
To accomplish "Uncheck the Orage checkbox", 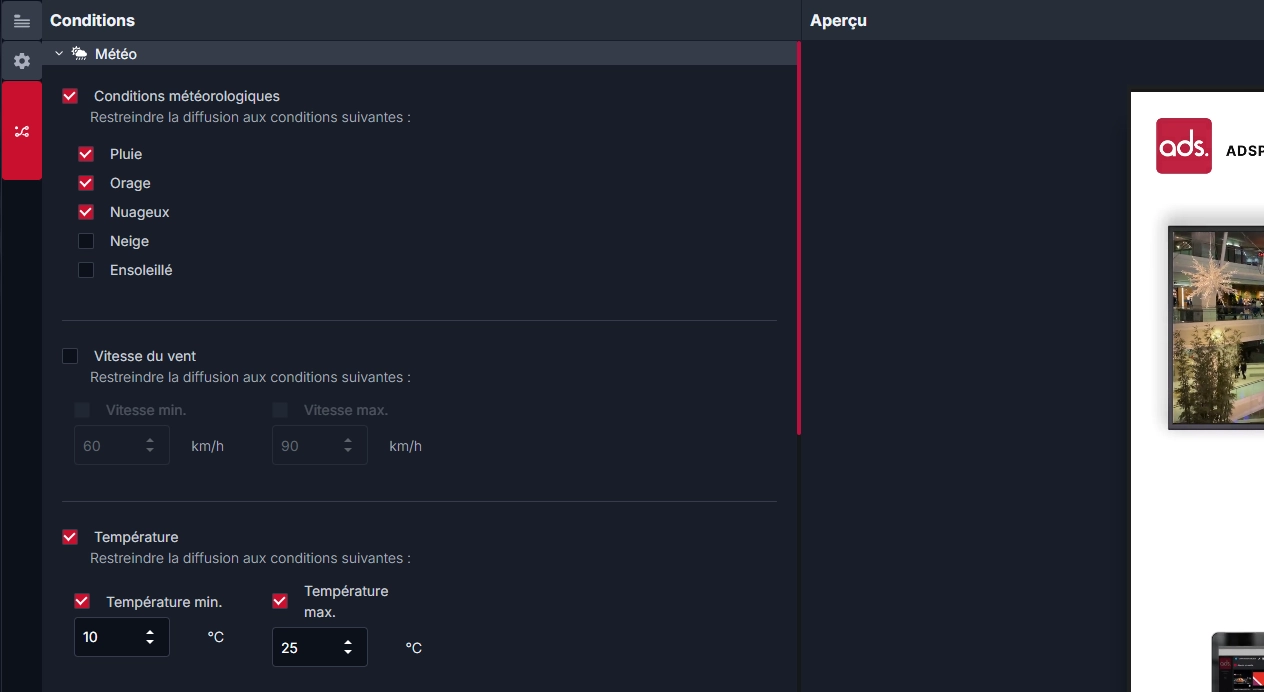I will pyautogui.click(x=86, y=183).
